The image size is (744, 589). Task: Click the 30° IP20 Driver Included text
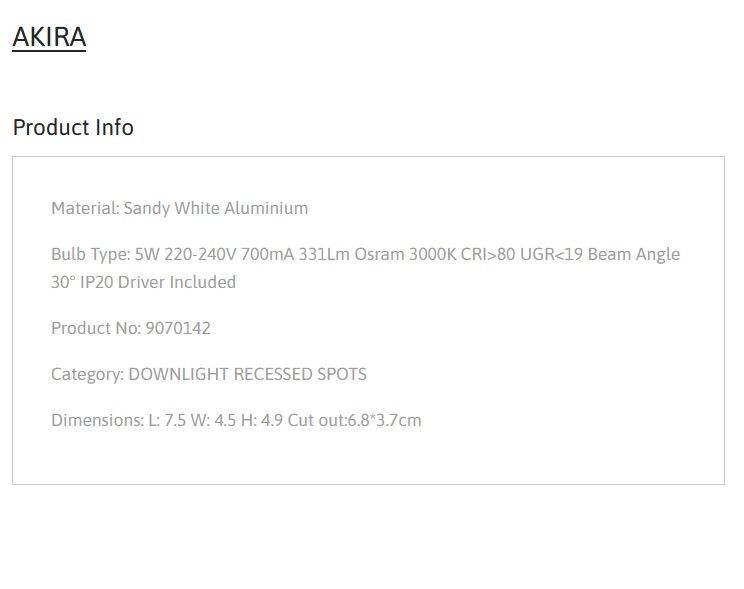coord(143,282)
